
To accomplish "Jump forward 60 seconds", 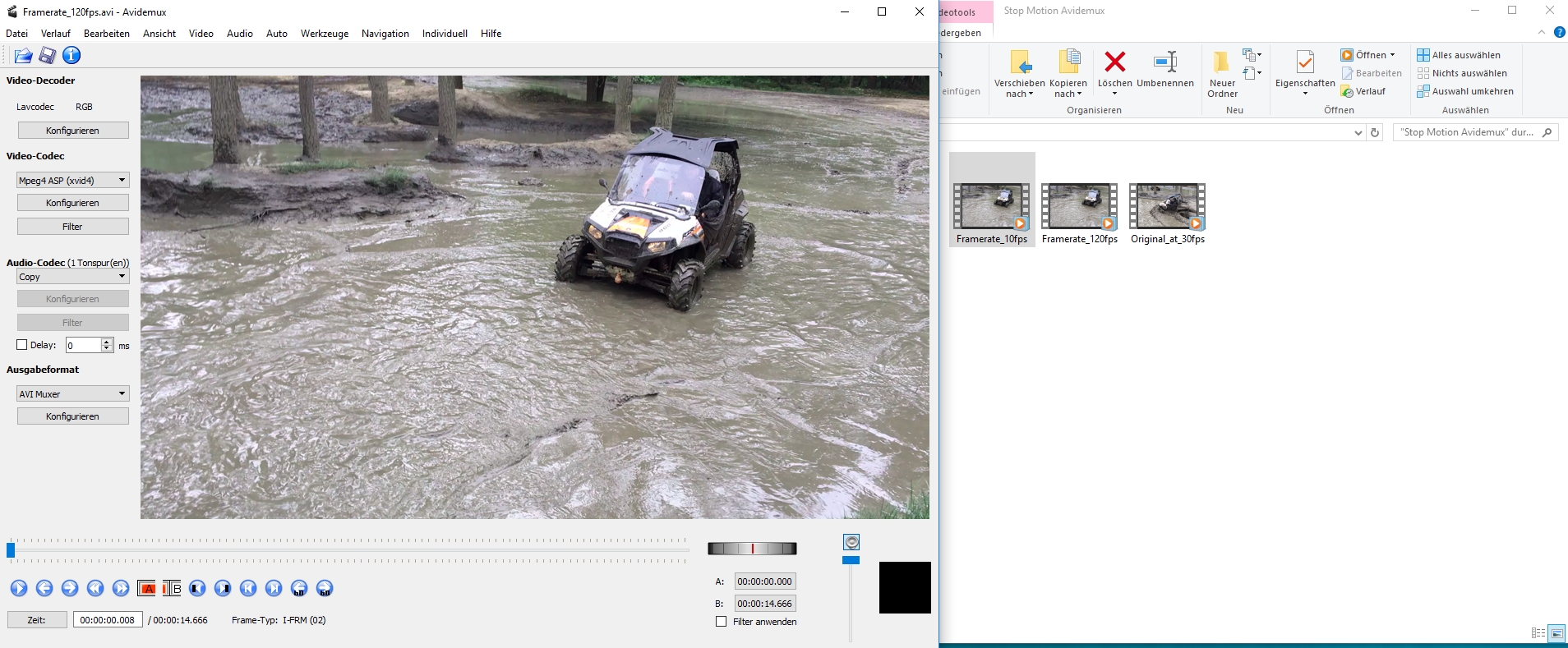I will click(325, 588).
